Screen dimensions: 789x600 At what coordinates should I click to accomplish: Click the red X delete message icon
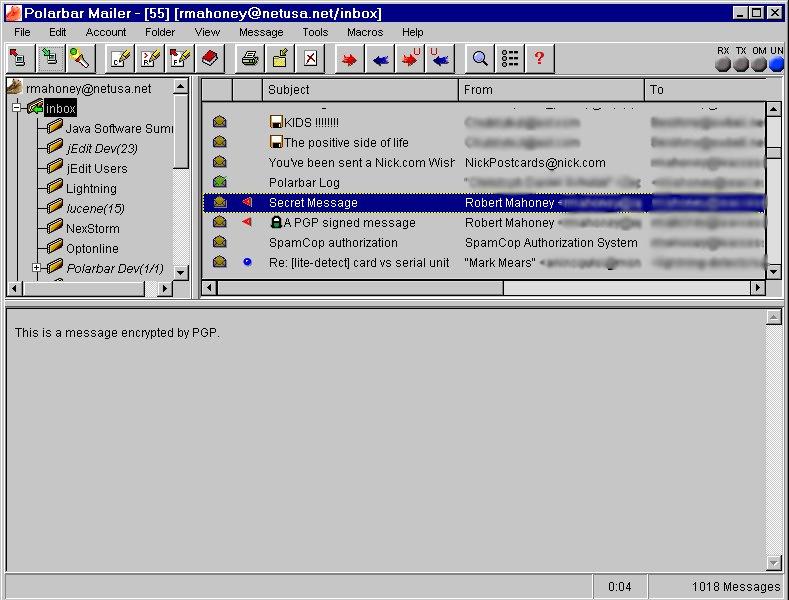tap(310, 59)
